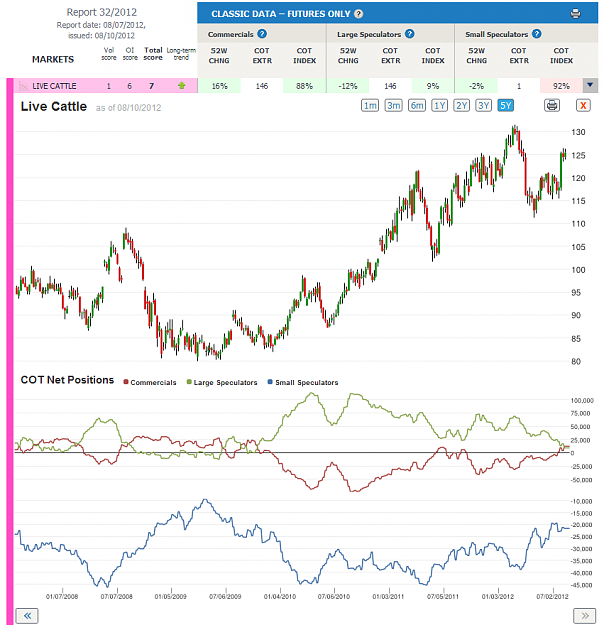Print the Live Cattle chart
Viewport: 604px width, 625px height.
[x=552, y=106]
